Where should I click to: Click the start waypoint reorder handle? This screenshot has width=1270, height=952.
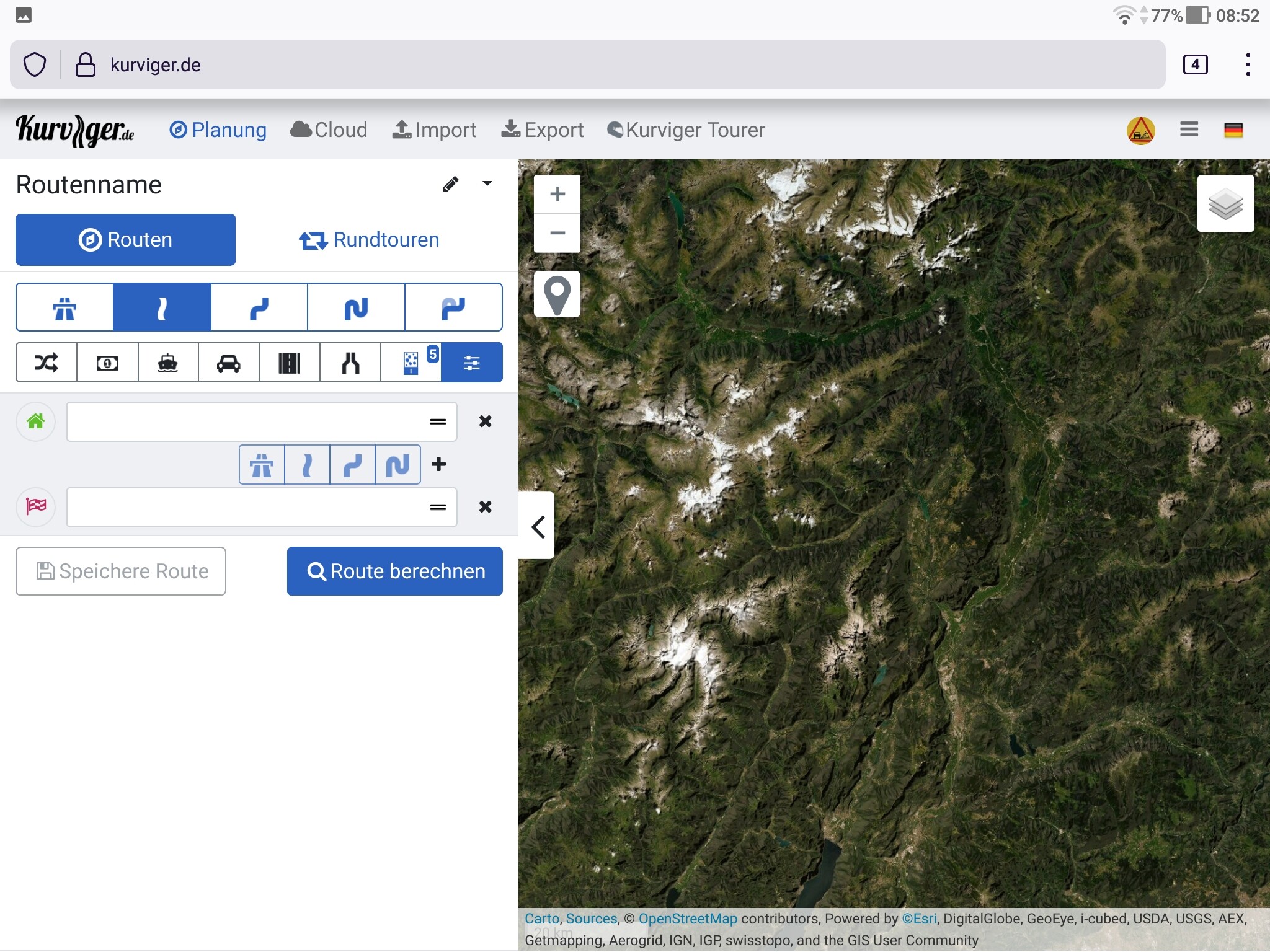pyautogui.click(x=438, y=421)
